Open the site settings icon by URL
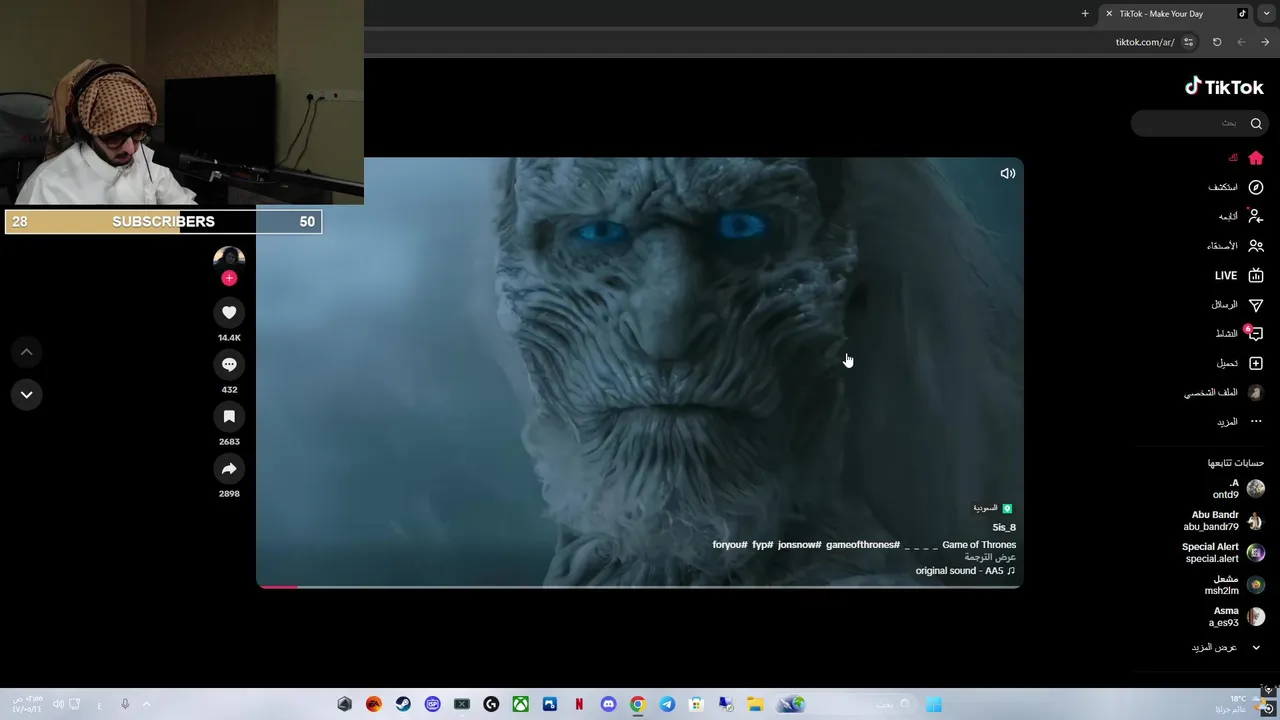Screen dimensions: 1280x720 (x=1188, y=42)
